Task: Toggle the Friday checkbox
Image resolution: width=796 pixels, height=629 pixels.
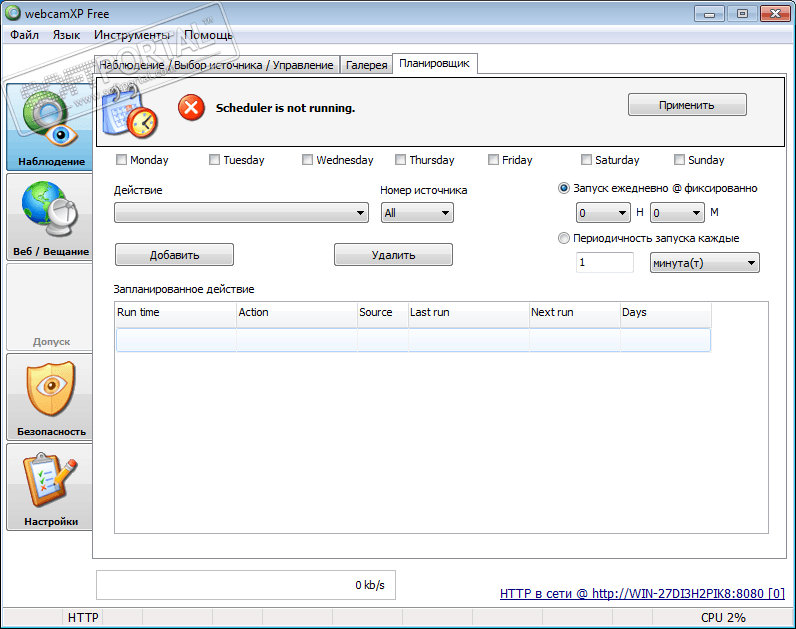Action: point(493,160)
